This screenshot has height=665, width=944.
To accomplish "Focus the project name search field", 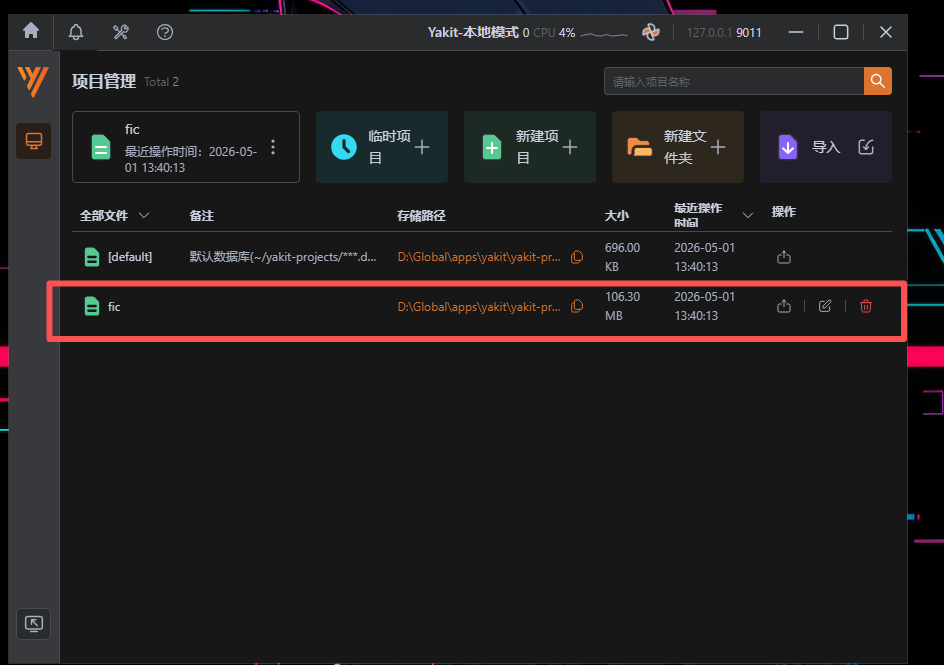I will click(x=734, y=81).
